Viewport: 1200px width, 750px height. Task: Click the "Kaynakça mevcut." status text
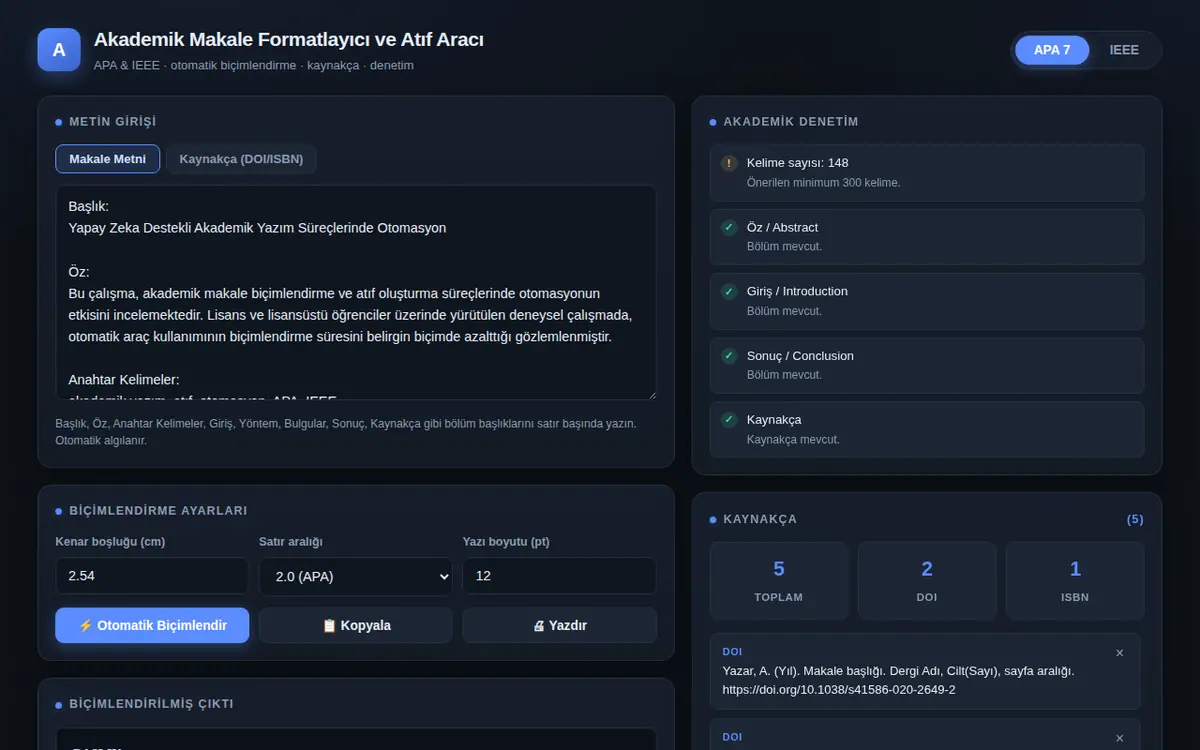(x=793, y=439)
